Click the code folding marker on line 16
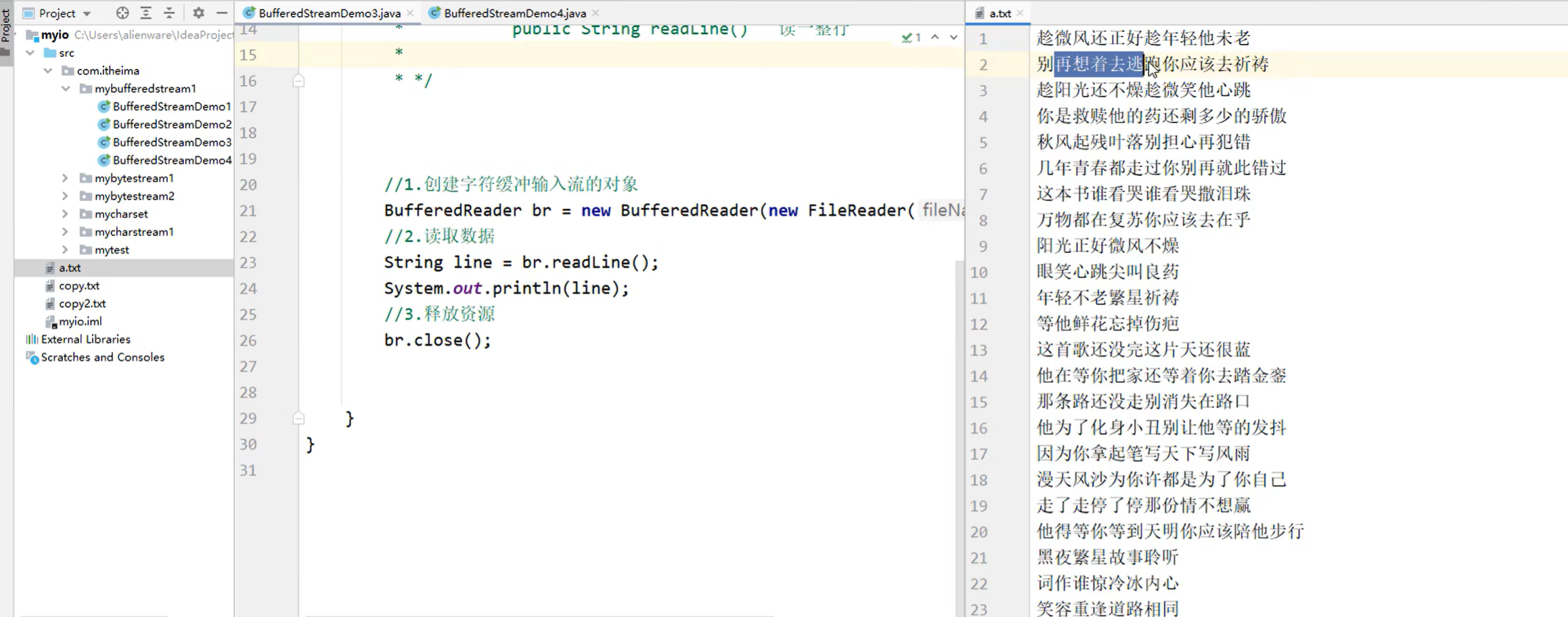Screen dimensions: 1568x617 [x=298, y=81]
